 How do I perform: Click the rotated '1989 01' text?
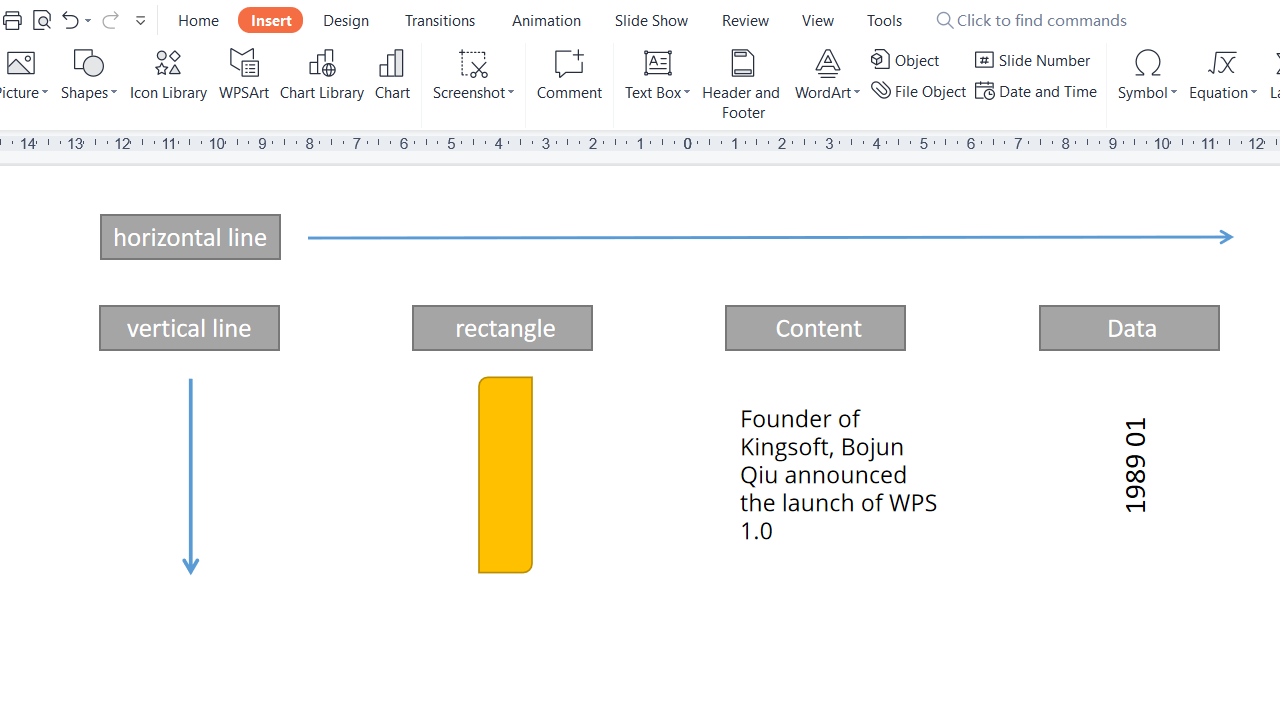tap(1135, 466)
